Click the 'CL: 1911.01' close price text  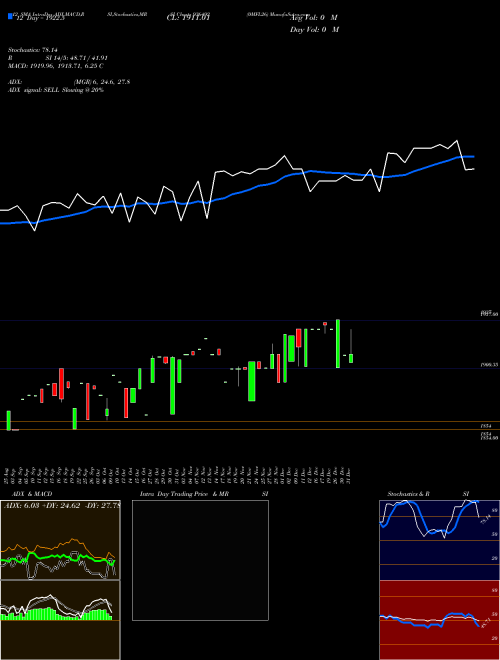[188, 18]
